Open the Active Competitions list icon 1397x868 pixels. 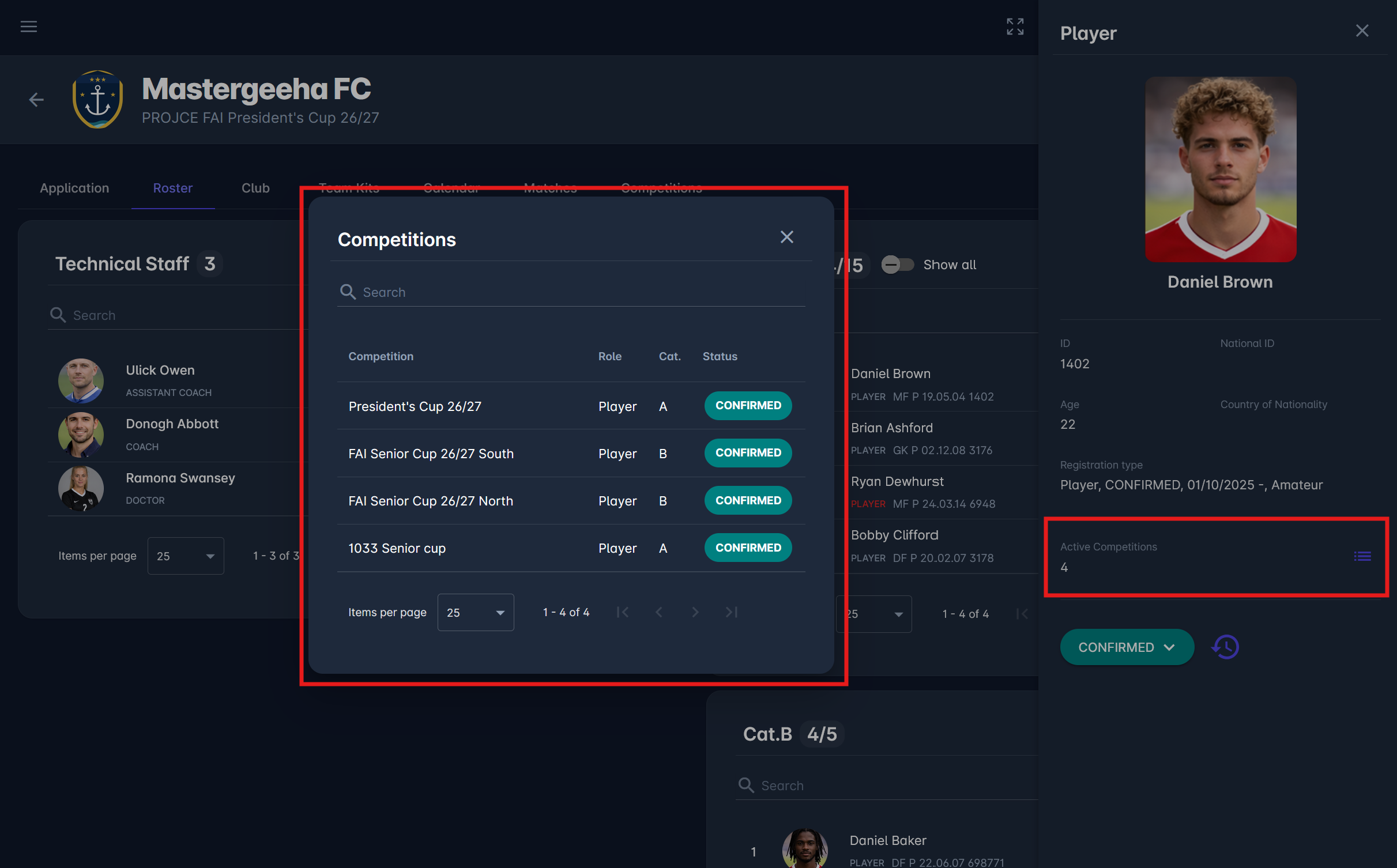[1362, 556]
